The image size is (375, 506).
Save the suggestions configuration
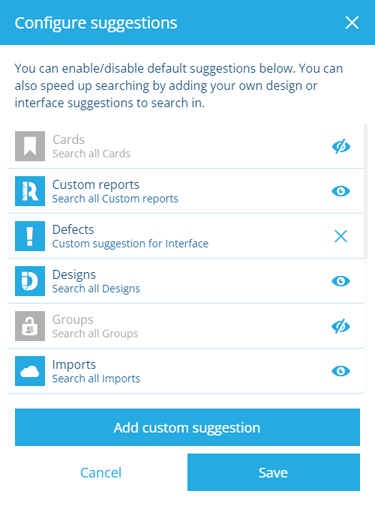click(x=274, y=472)
